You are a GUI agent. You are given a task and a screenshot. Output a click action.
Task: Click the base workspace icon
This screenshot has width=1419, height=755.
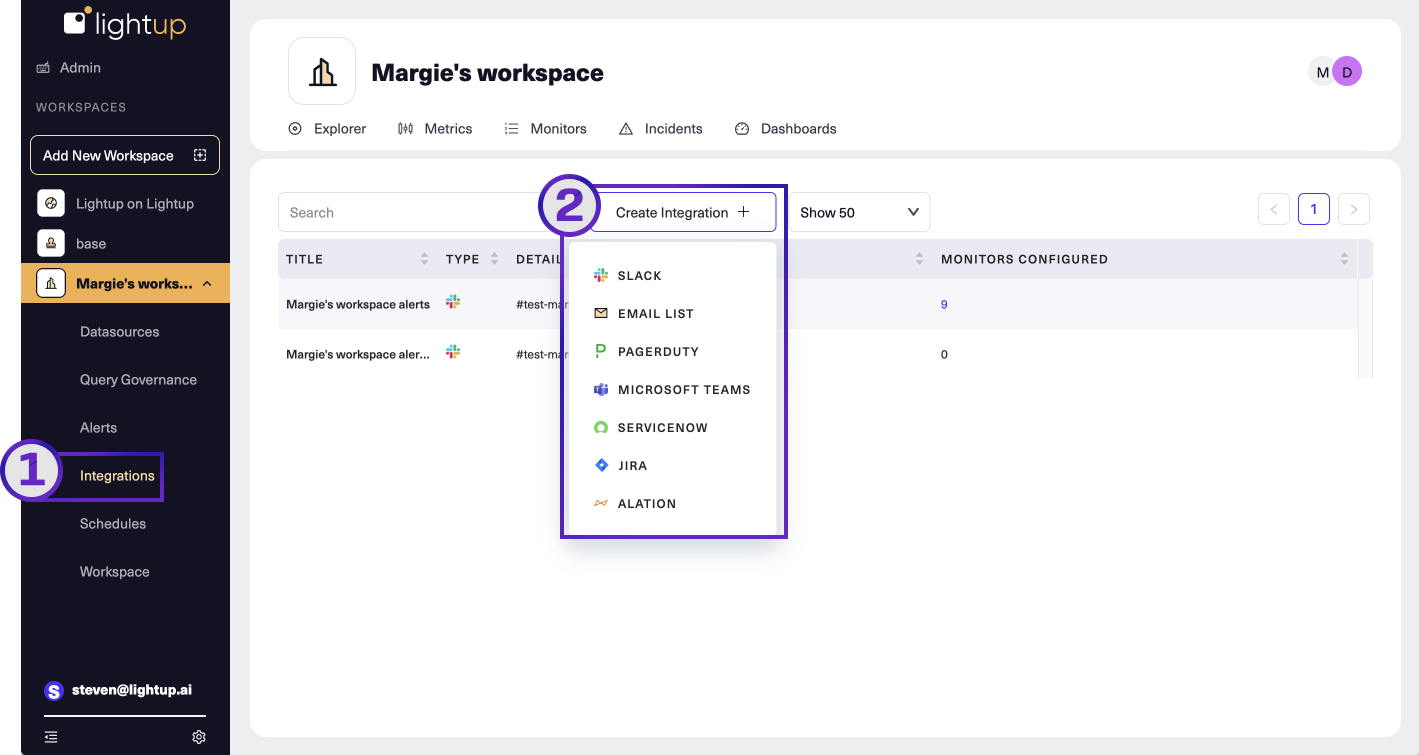click(51, 243)
